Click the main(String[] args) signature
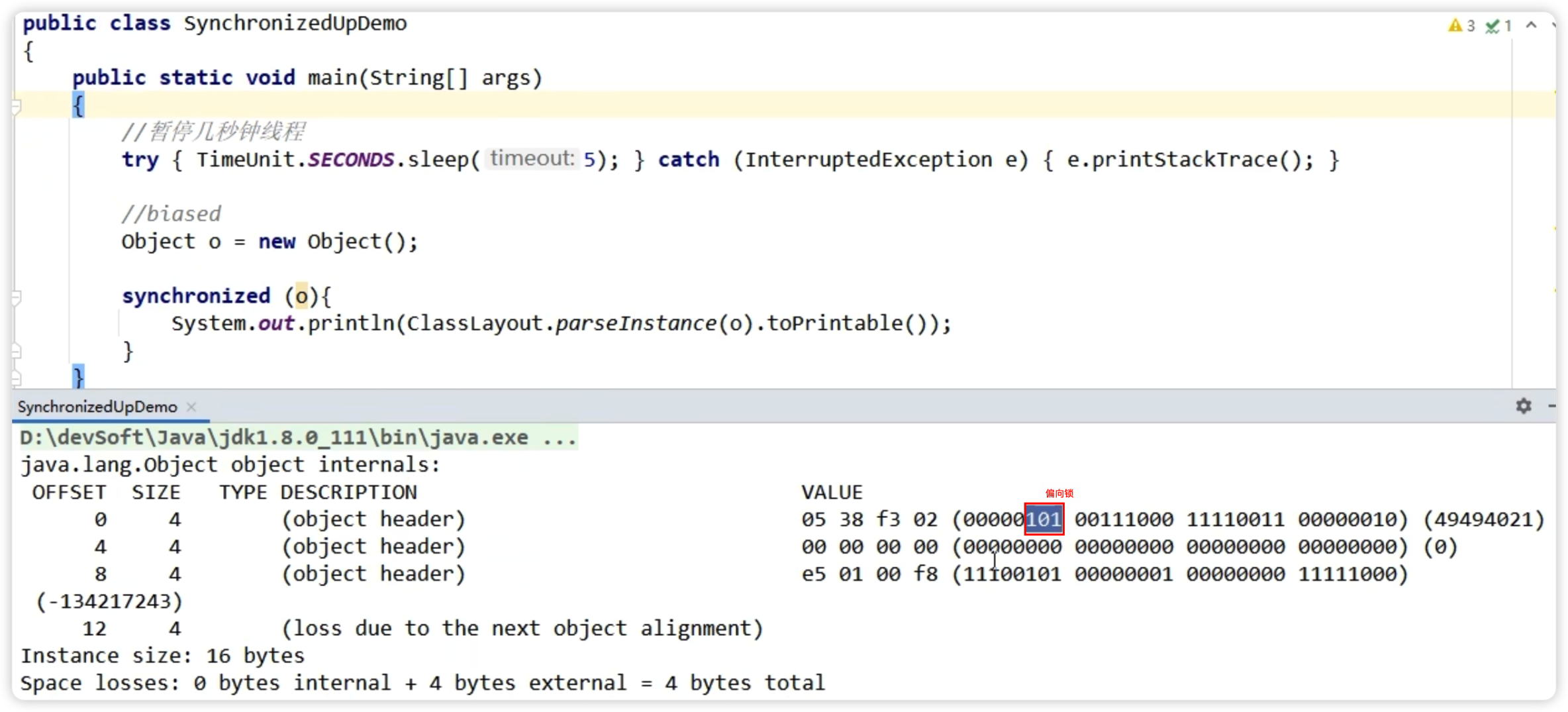This screenshot has height=712, width=1568. [425, 78]
